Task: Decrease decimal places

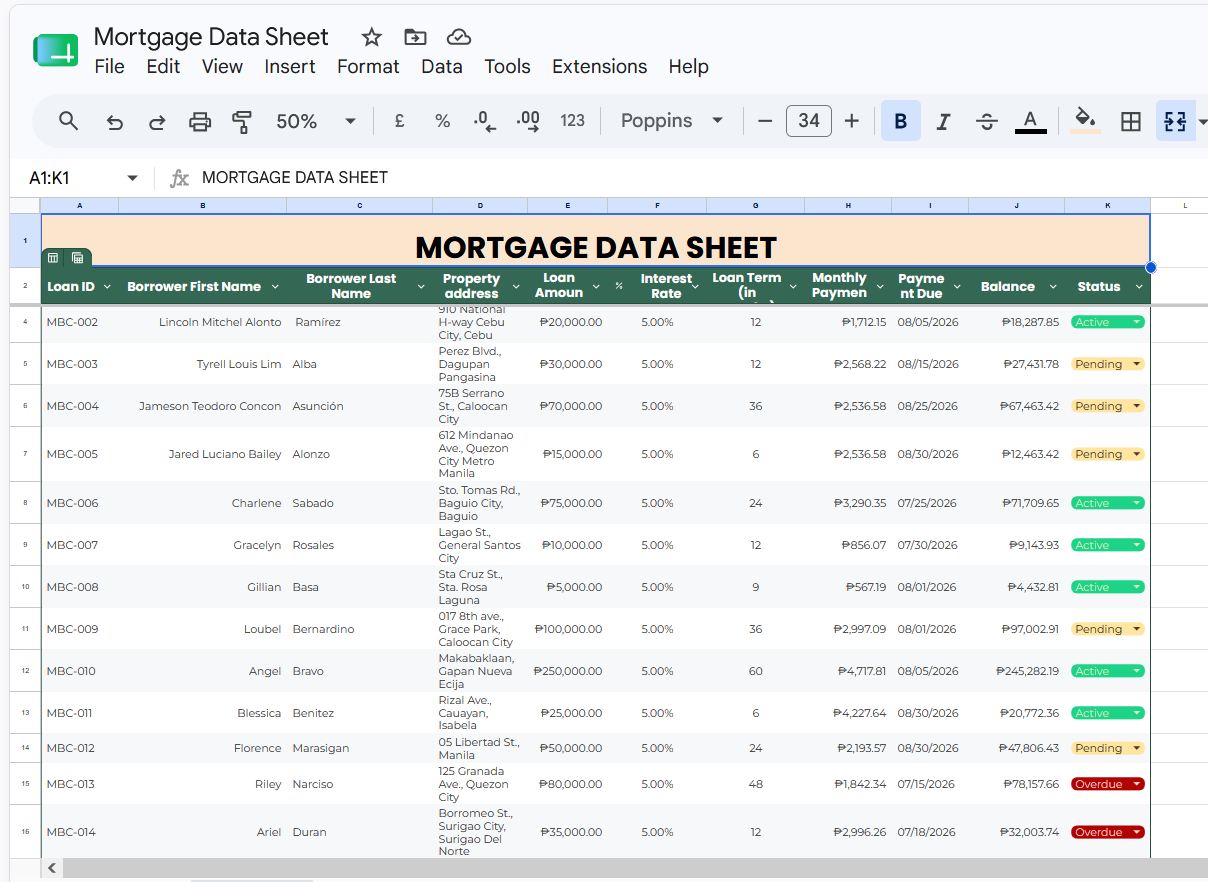Action: [x=485, y=121]
